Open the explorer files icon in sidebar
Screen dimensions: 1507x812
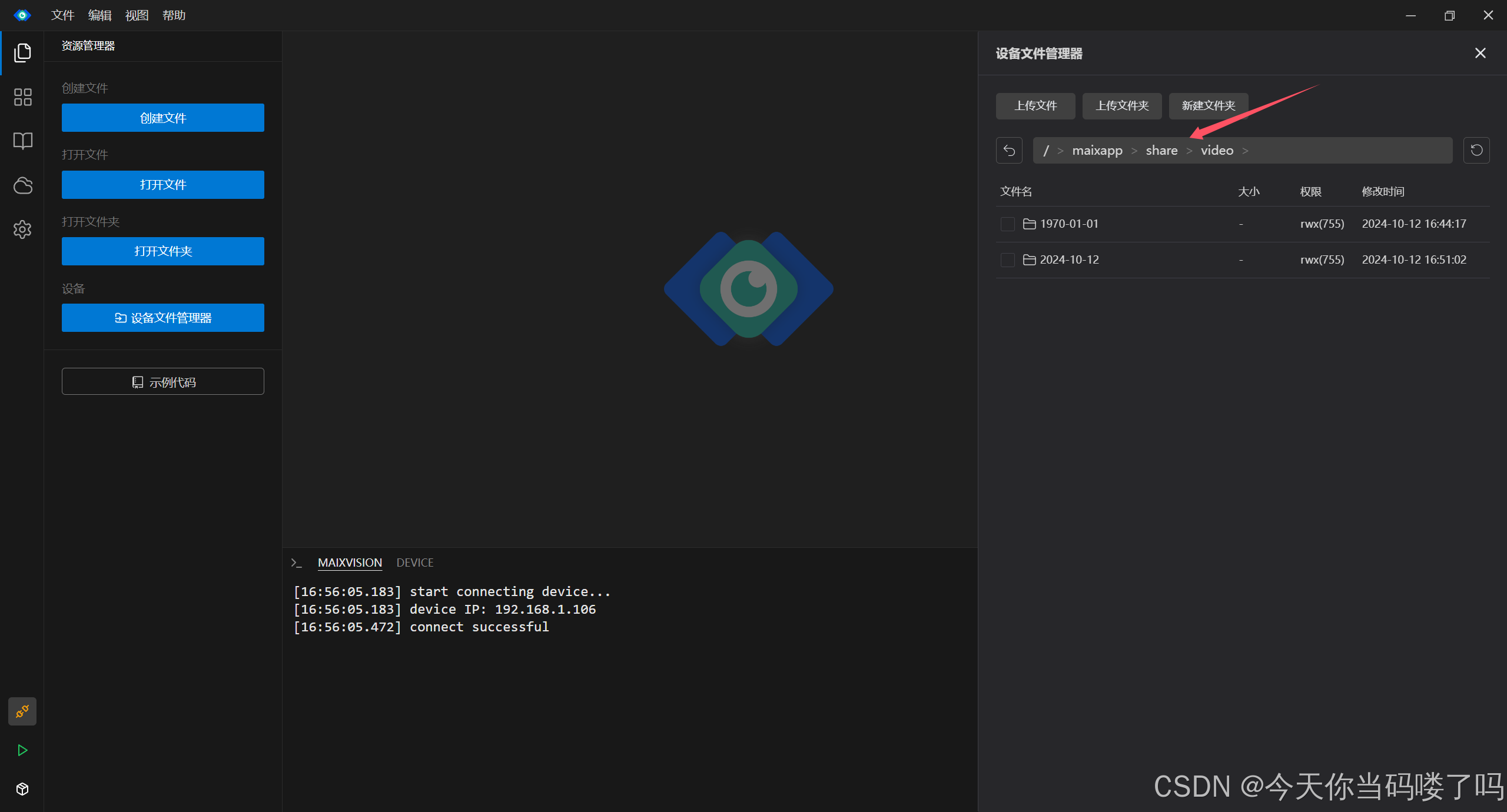[x=22, y=53]
